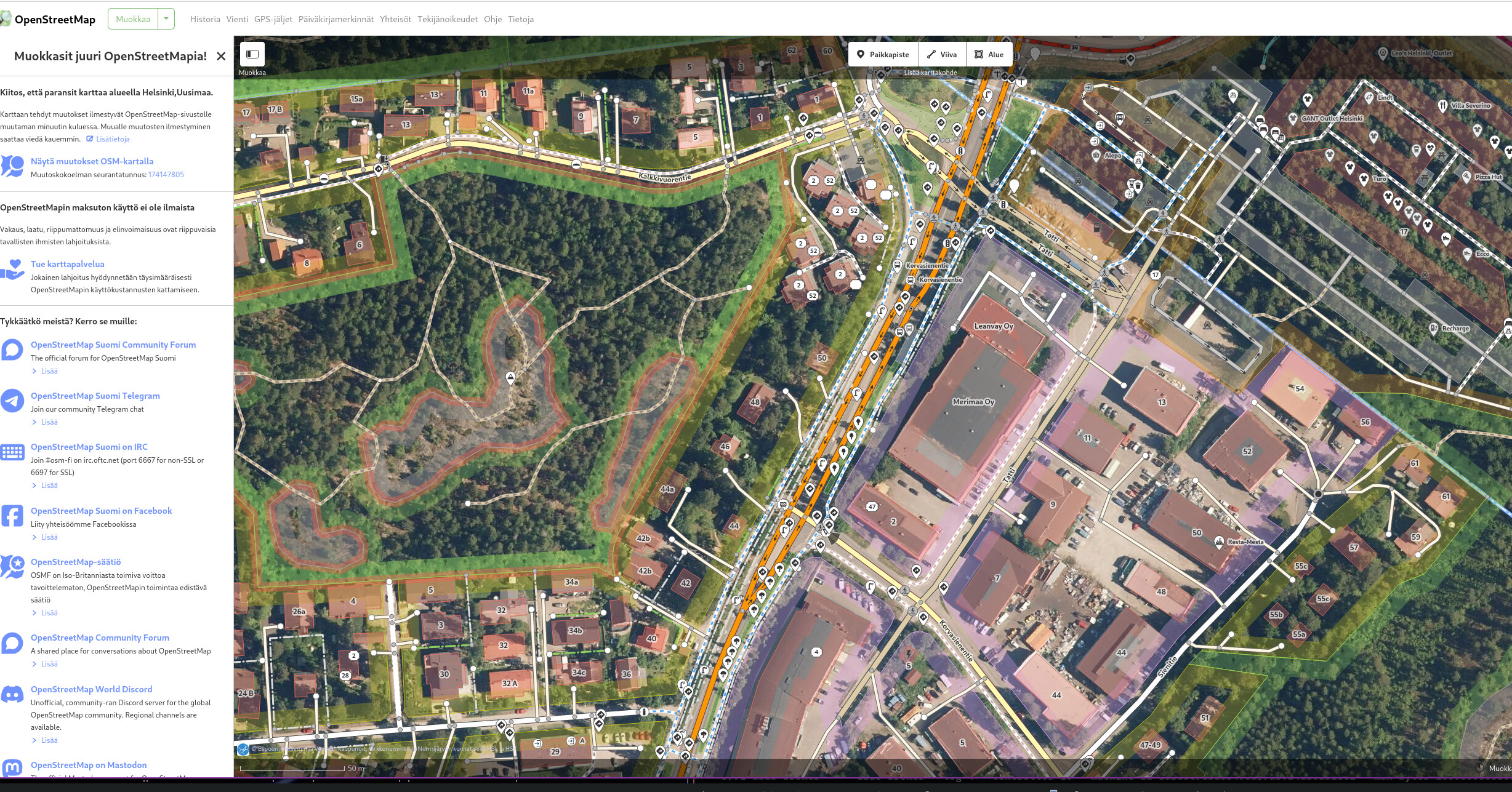Expand Lisää under OpenStreetMap-säätiö
The width and height of the screenshot is (1512, 792).
49,613
